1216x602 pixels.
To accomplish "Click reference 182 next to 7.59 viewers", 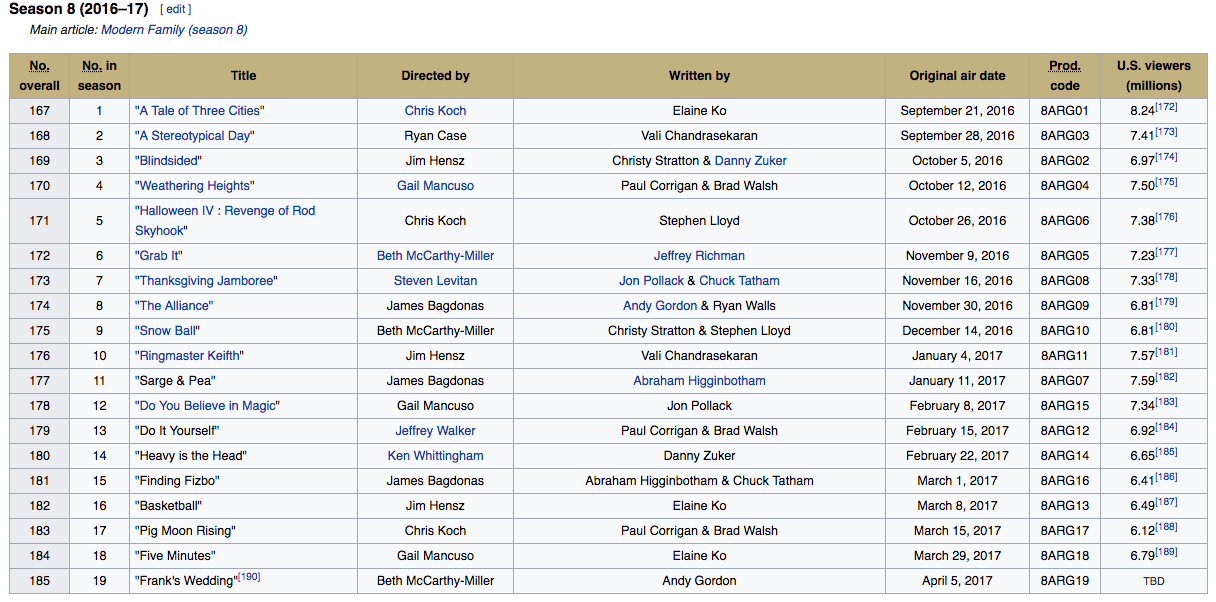I will click(x=1166, y=377).
